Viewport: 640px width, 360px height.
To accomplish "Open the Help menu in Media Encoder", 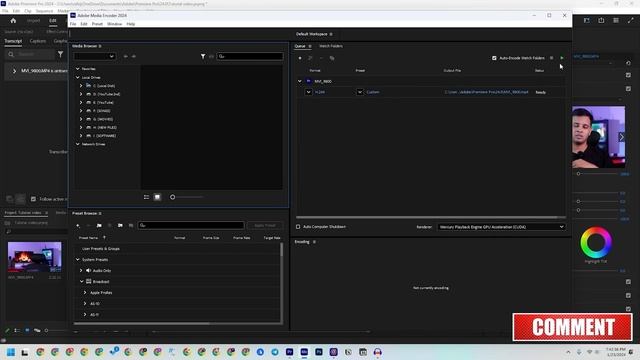I will coord(131,24).
